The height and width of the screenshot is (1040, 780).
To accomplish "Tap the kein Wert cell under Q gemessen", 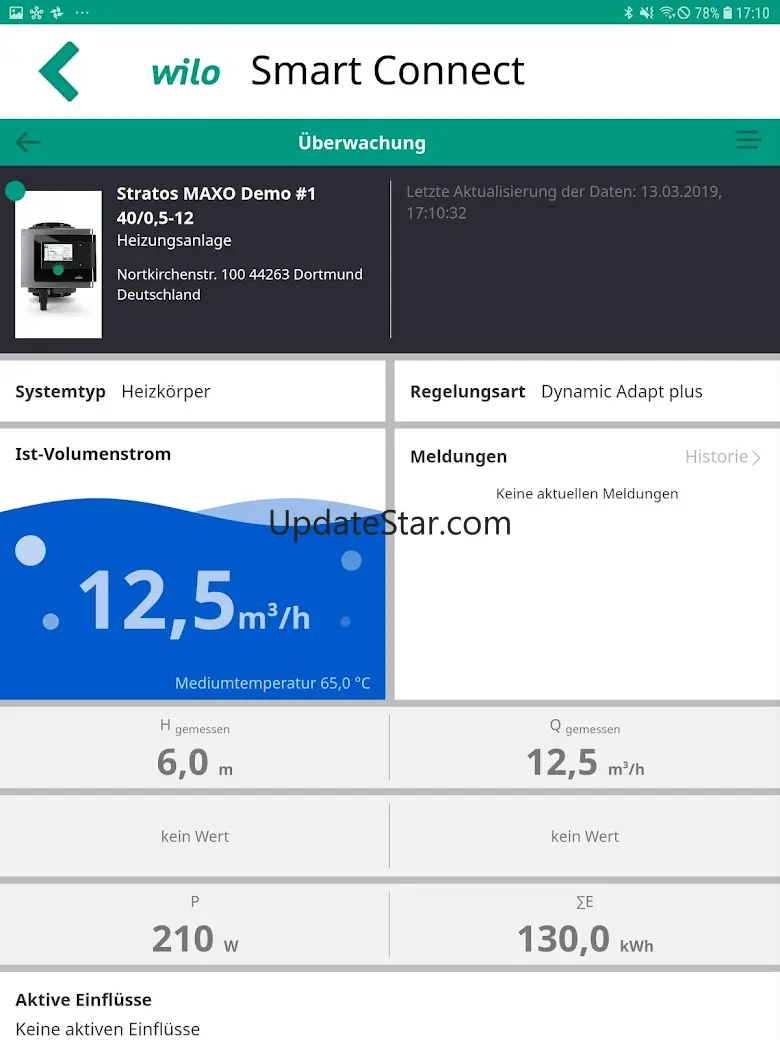I will click(x=585, y=836).
